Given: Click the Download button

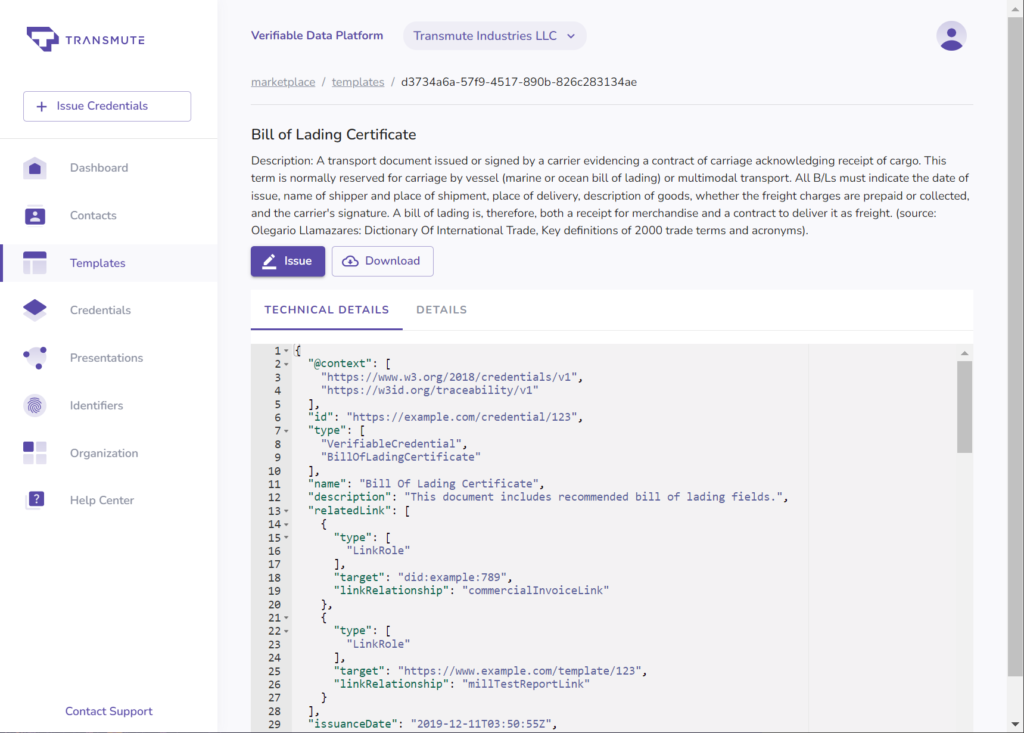Looking at the screenshot, I should point(383,261).
